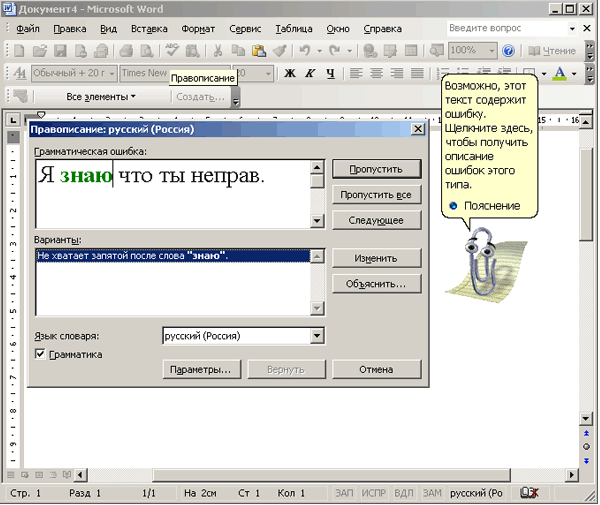Justify text alignment icon
Image resolution: width=600 pixels, height=505 pixels.
(417, 73)
